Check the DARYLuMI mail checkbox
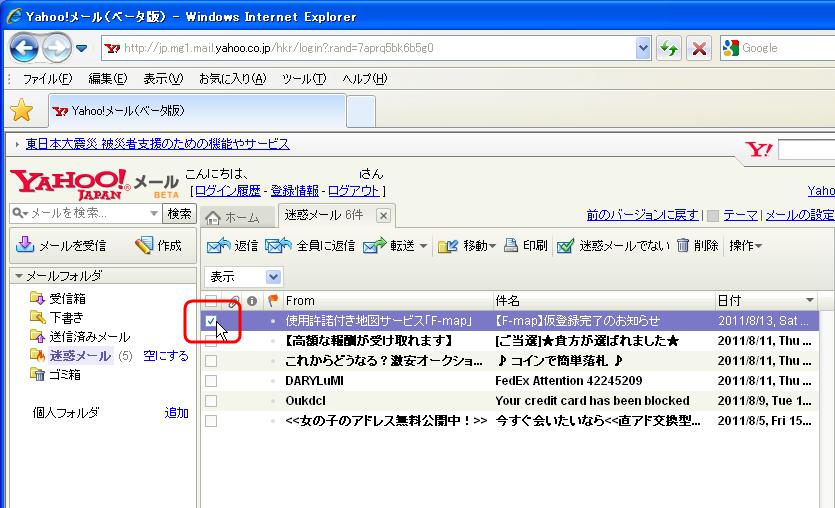The height and width of the screenshot is (508, 835). point(211,381)
